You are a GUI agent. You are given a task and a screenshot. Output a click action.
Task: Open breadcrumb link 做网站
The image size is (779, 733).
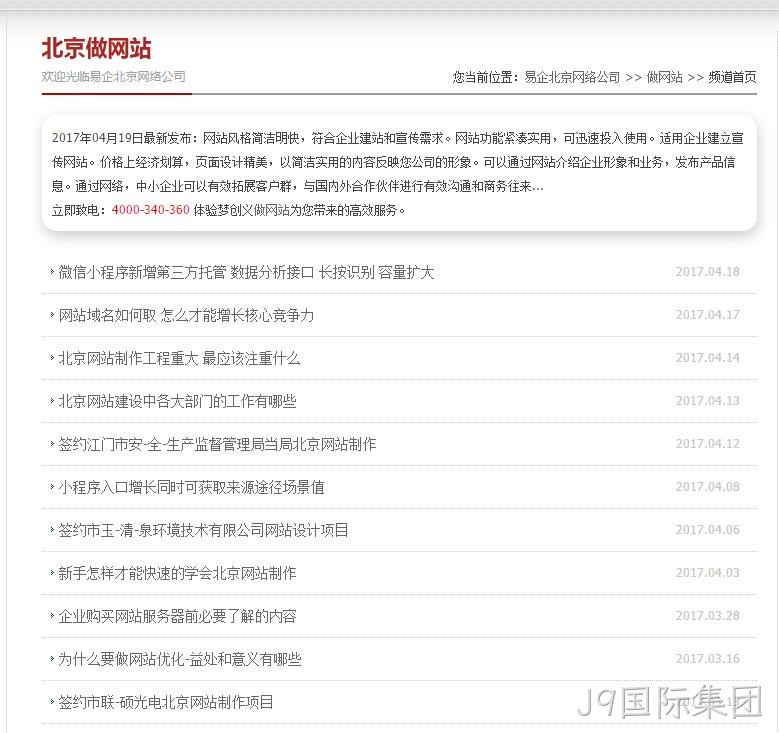[x=664, y=78]
